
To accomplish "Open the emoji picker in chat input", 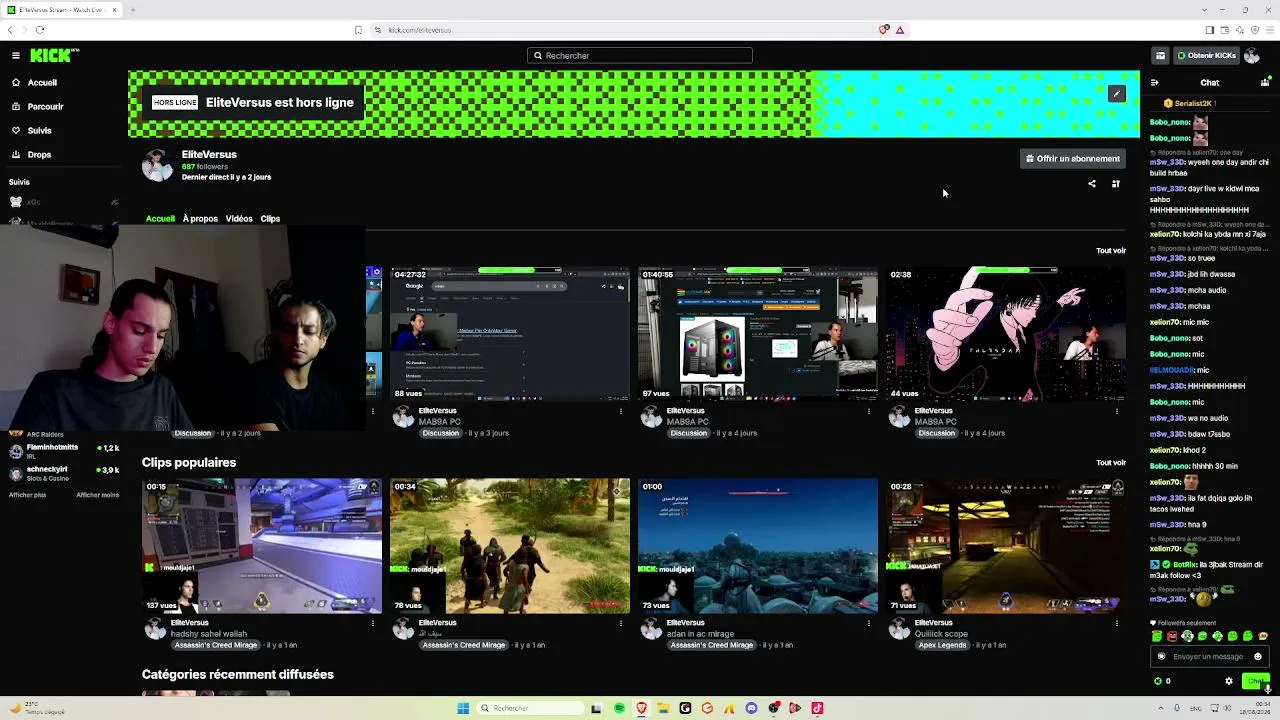I will [x=1258, y=657].
